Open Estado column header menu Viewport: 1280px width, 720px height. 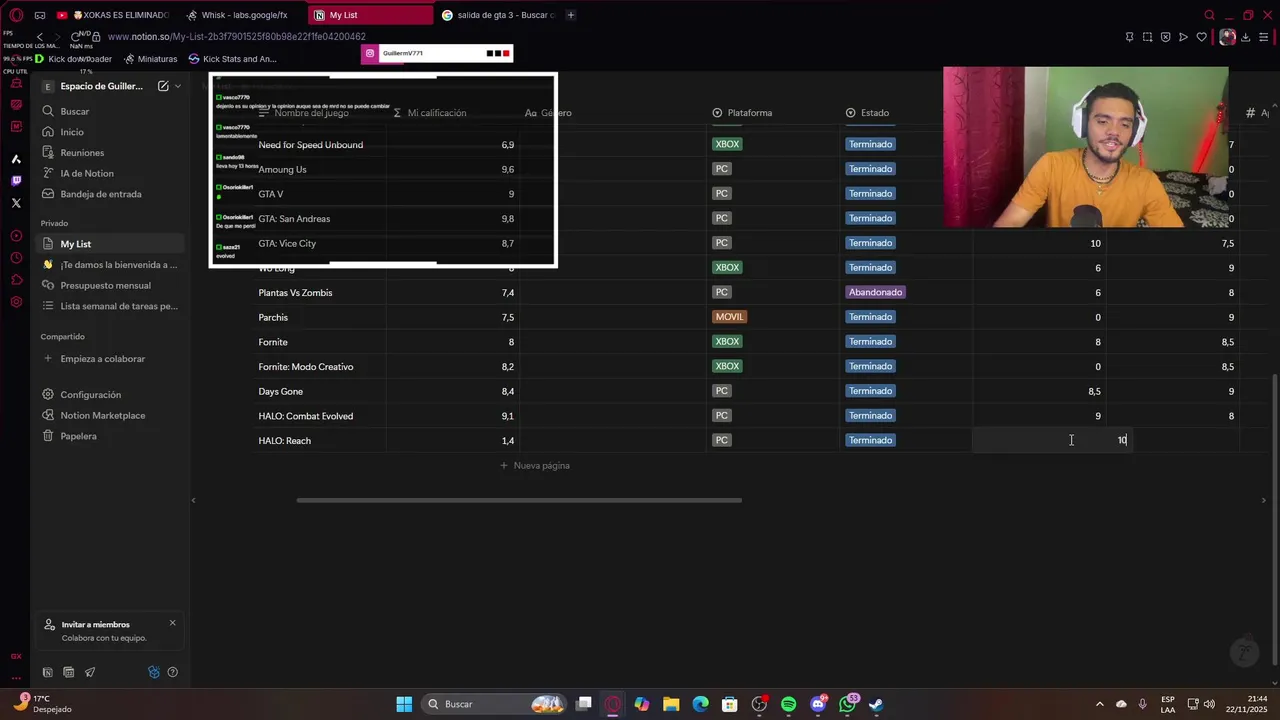click(x=867, y=113)
